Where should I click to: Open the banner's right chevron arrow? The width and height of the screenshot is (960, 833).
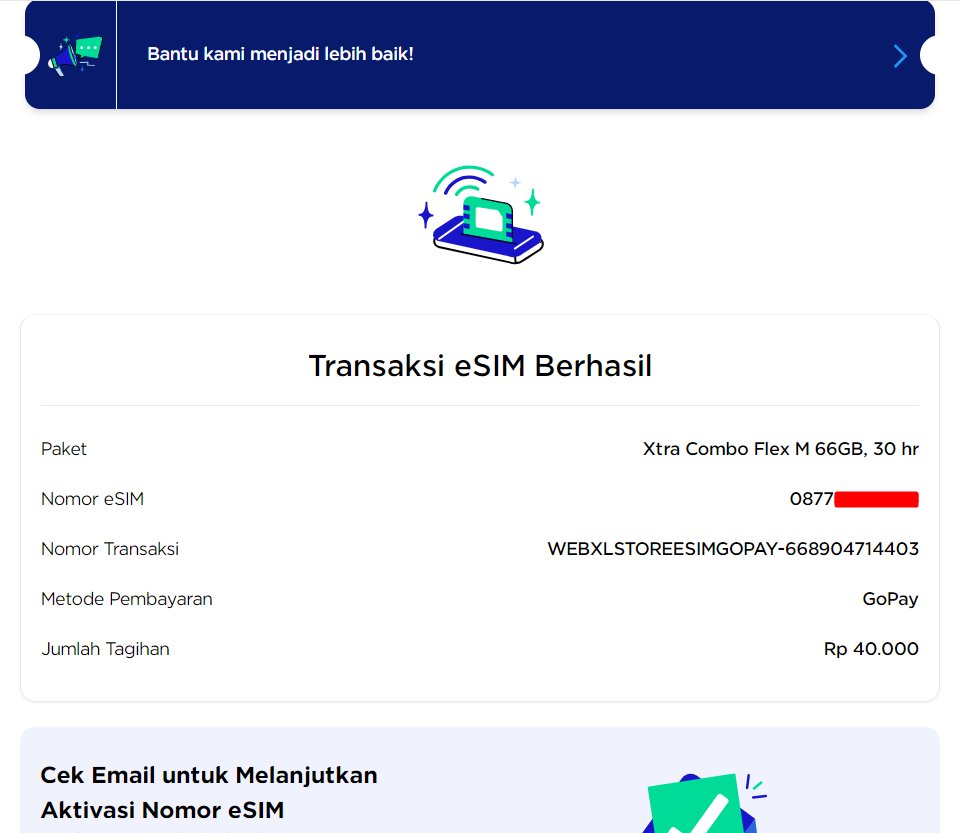899,56
